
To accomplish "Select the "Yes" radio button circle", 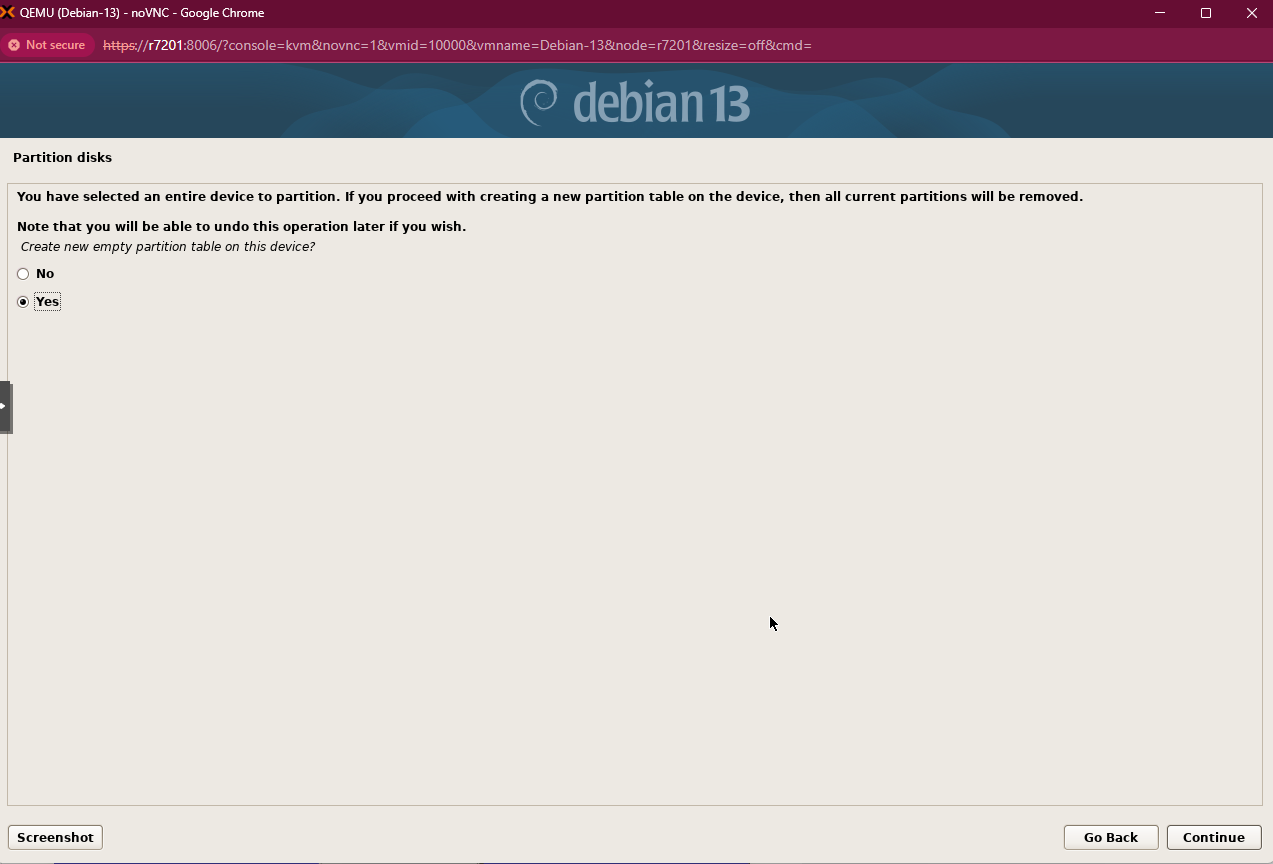I will point(23,302).
